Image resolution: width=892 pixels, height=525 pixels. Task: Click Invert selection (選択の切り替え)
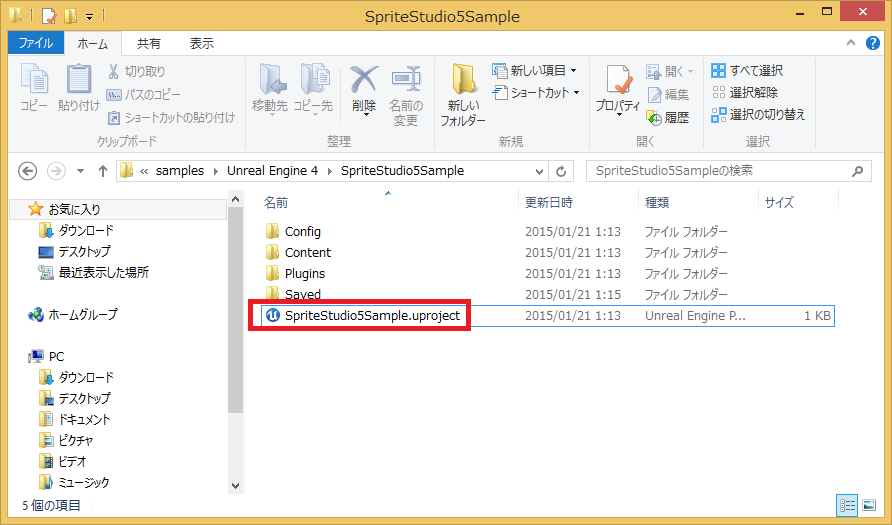[758, 114]
